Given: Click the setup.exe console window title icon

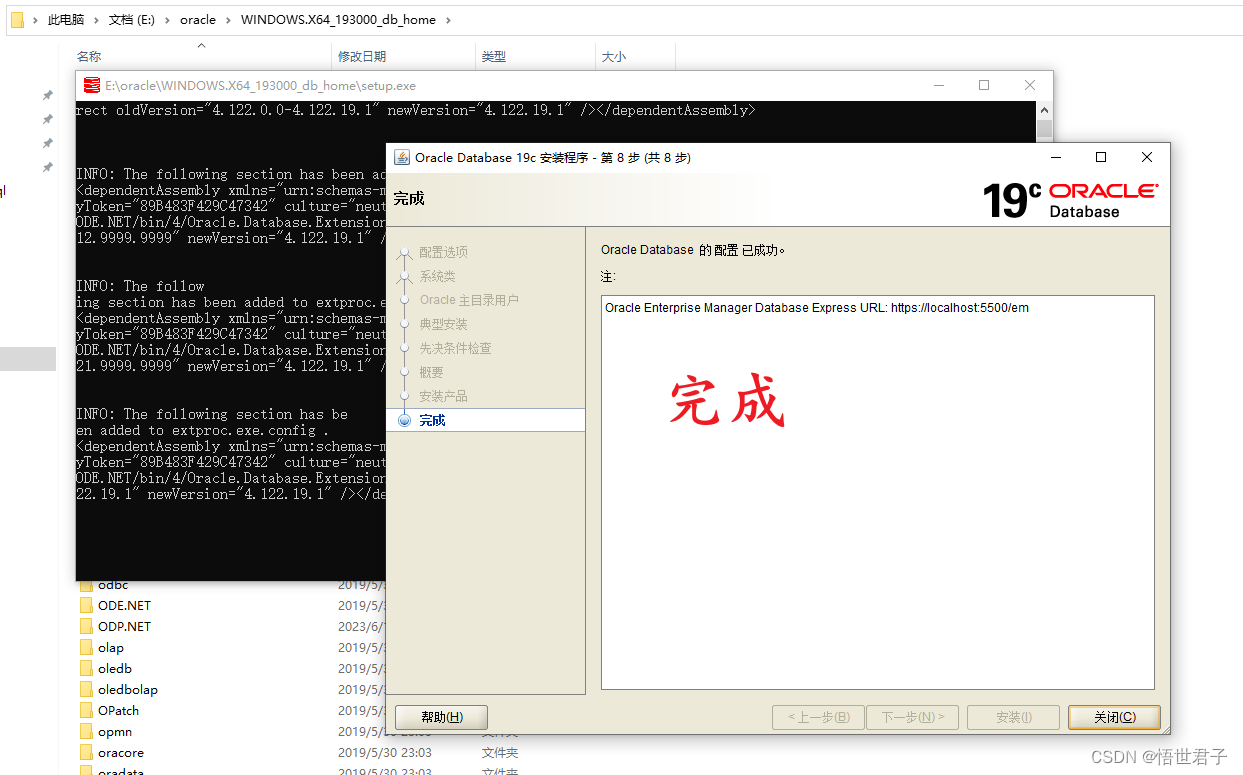Looking at the screenshot, I should pos(92,86).
